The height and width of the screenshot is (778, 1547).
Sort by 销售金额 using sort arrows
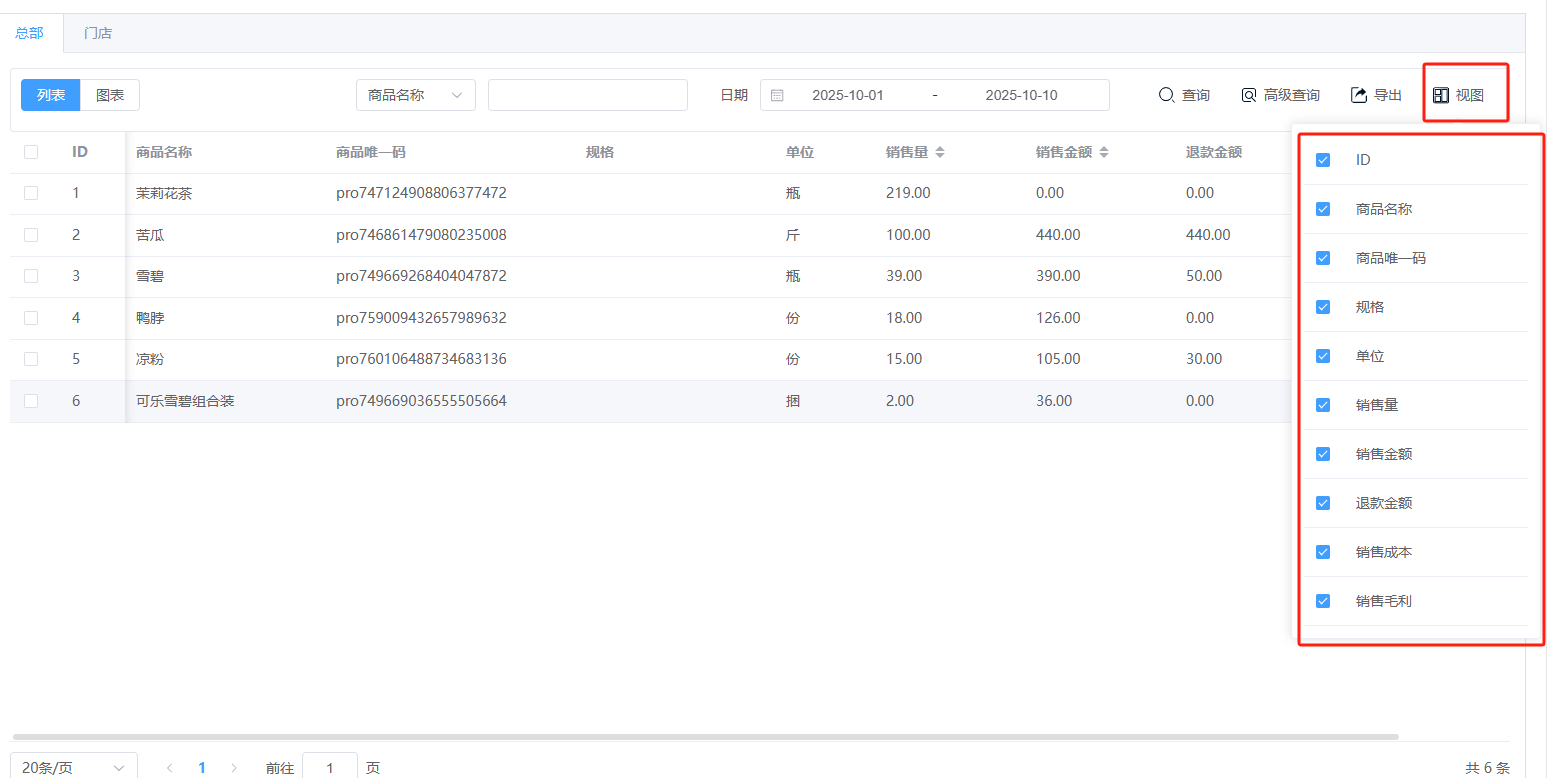[1104, 152]
